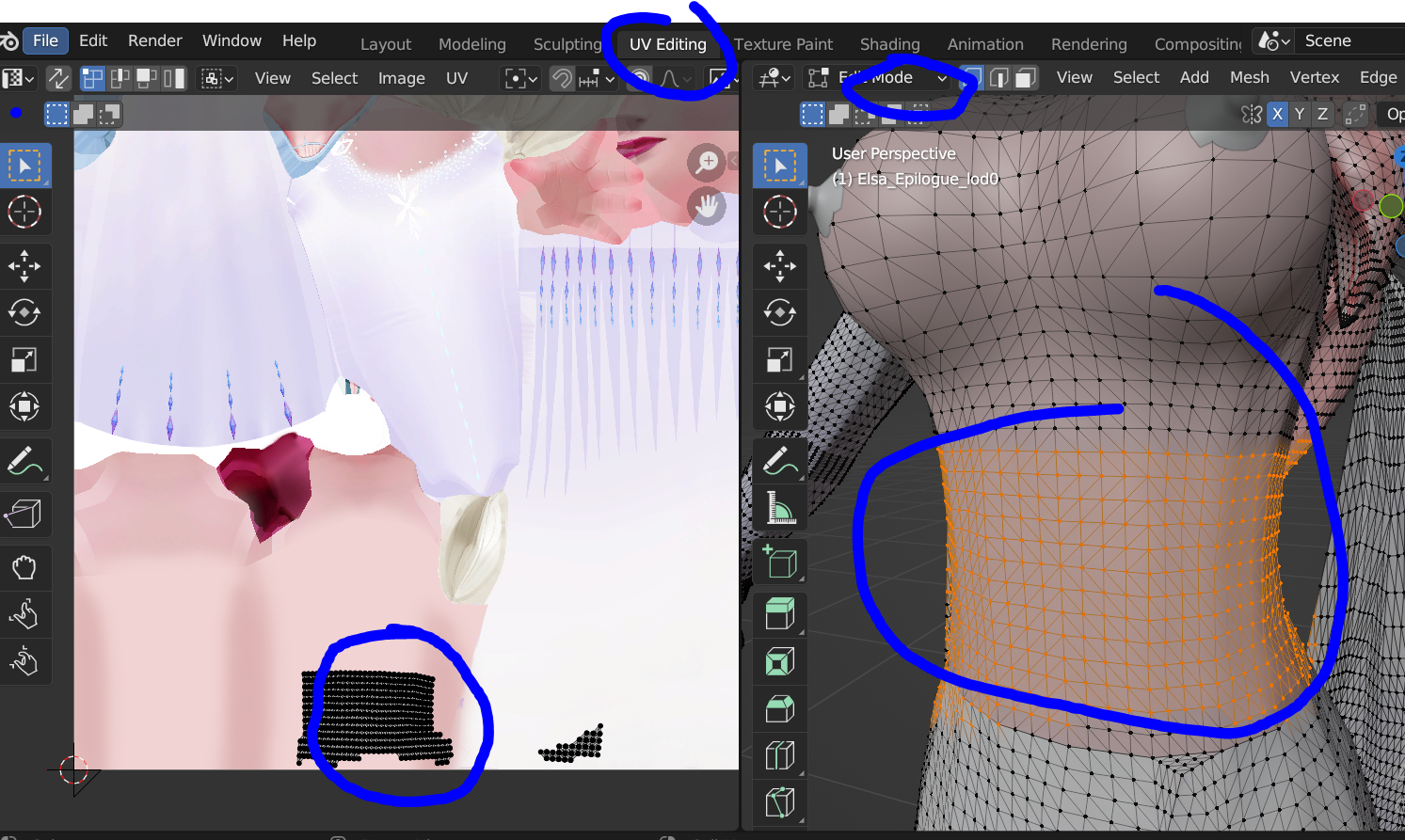Open the Help menu

pos(299,40)
